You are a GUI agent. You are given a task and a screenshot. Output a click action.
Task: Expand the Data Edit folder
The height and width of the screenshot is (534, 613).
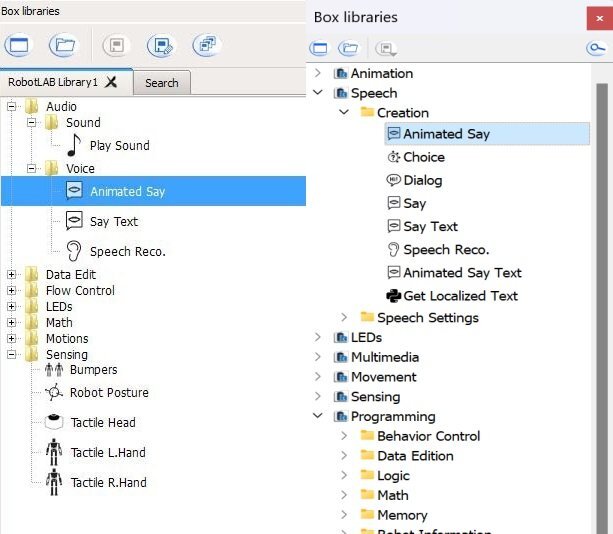pos(11,275)
